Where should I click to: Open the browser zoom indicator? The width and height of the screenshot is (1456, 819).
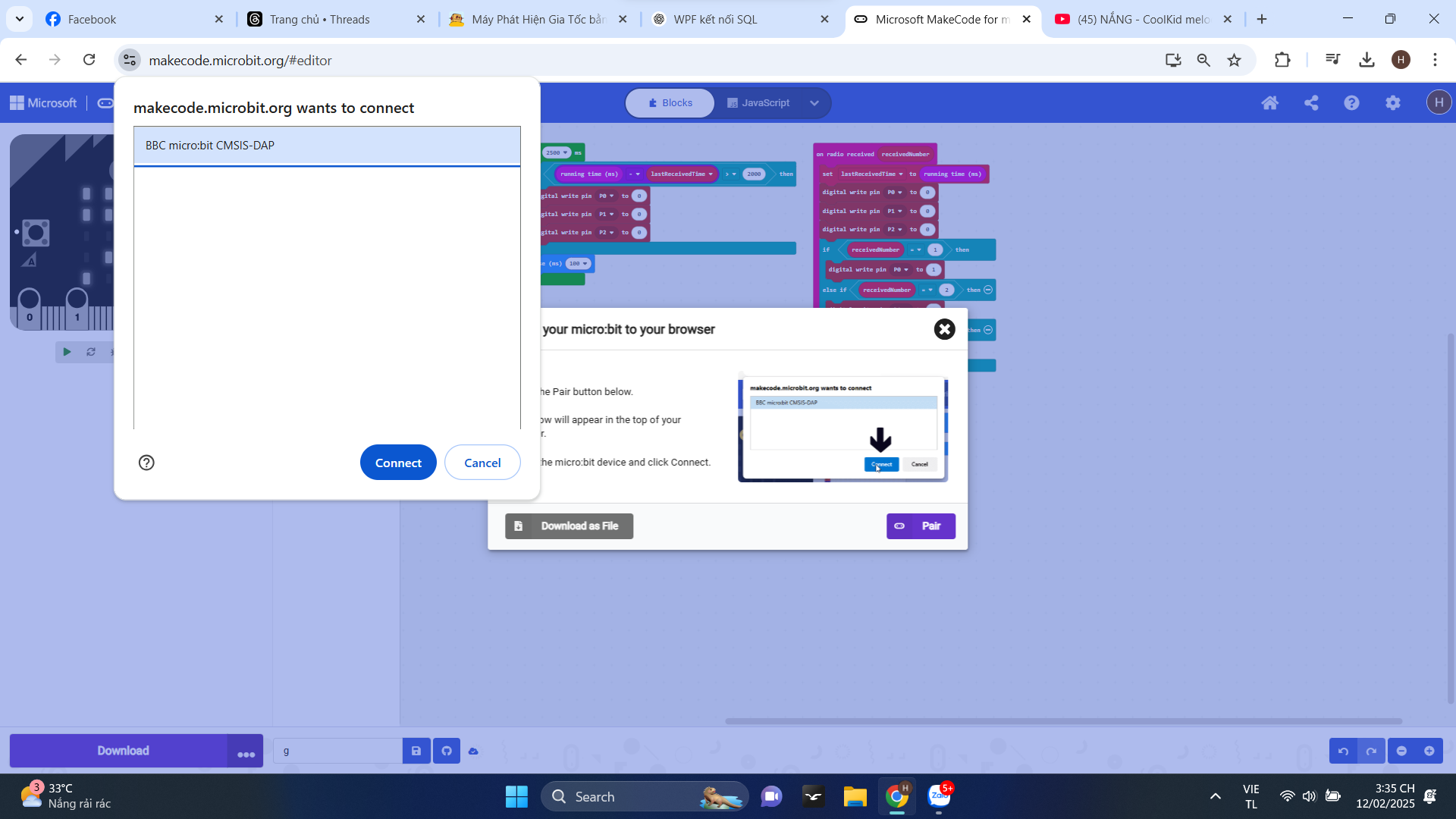1203,60
